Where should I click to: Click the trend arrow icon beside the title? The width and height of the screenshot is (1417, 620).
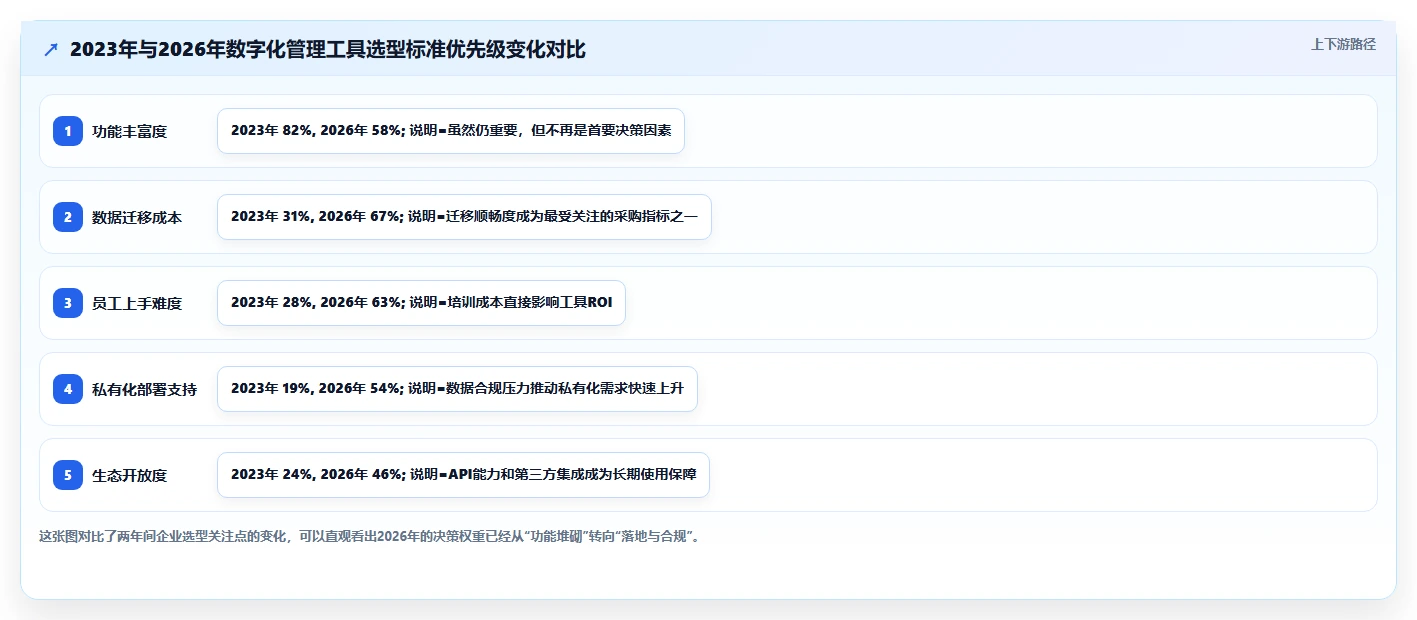click(x=51, y=50)
